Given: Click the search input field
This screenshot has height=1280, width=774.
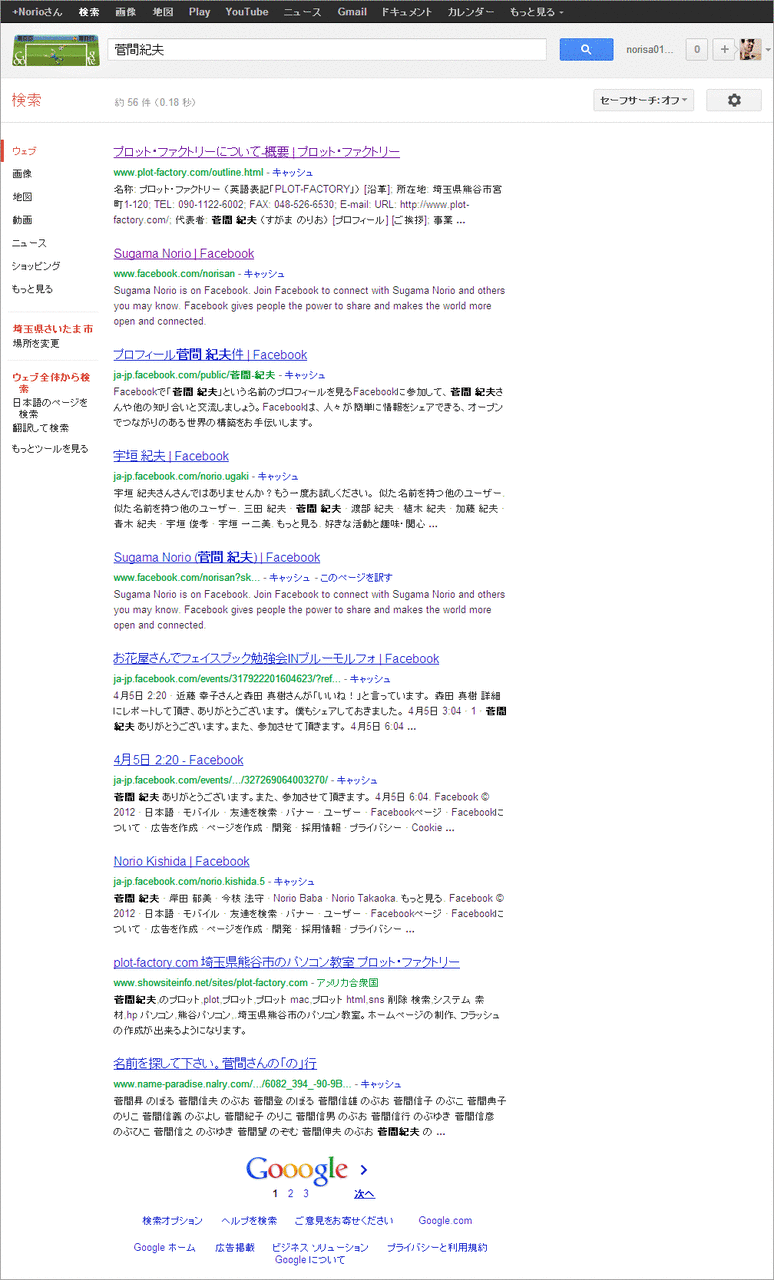Looking at the screenshot, I should coord(327,49).
